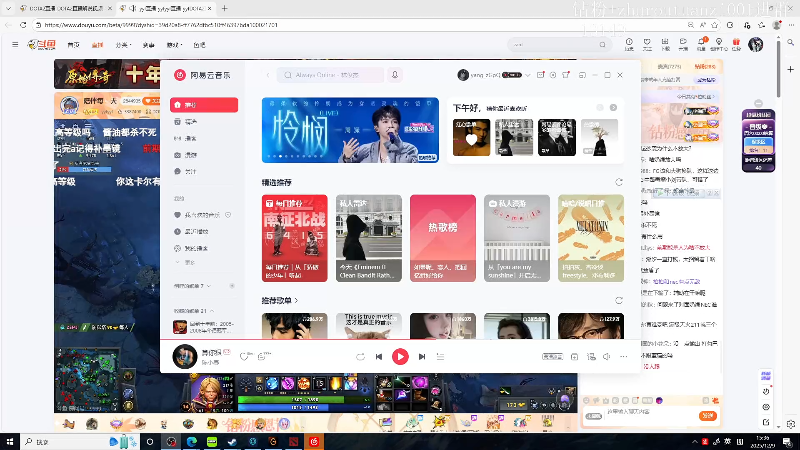Select the 精选 item in NetEase sidebar
Screen dimensions: 800x450
click(204, 121)
